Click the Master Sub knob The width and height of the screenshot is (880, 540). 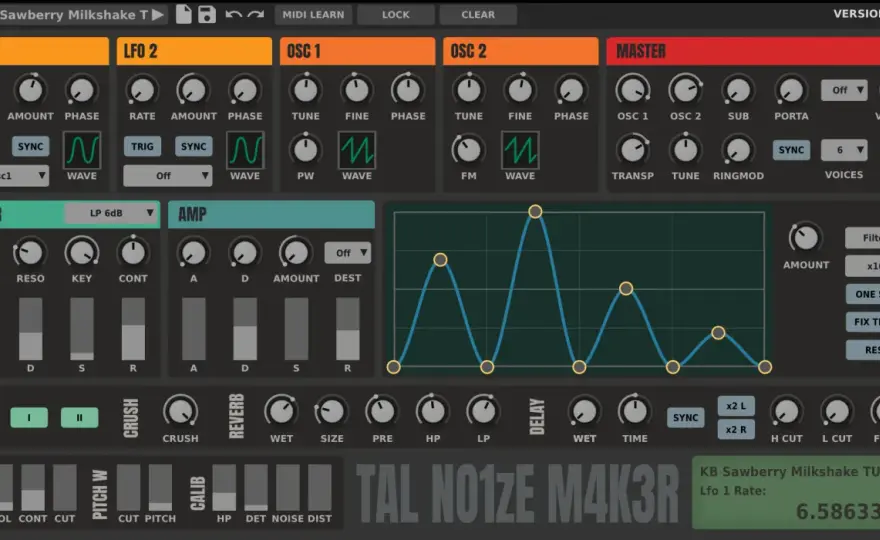[x=738, y=90]
